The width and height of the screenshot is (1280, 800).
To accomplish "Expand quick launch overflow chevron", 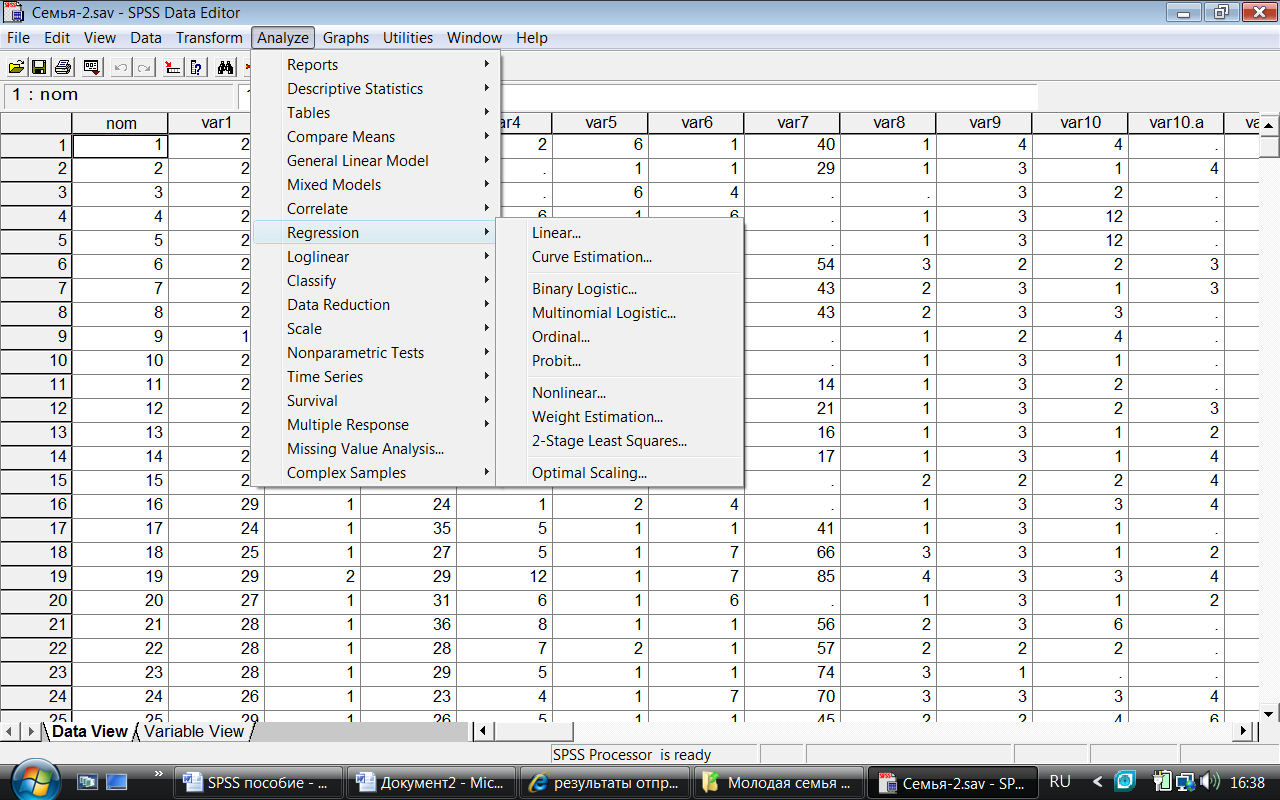I will (158, 773).
